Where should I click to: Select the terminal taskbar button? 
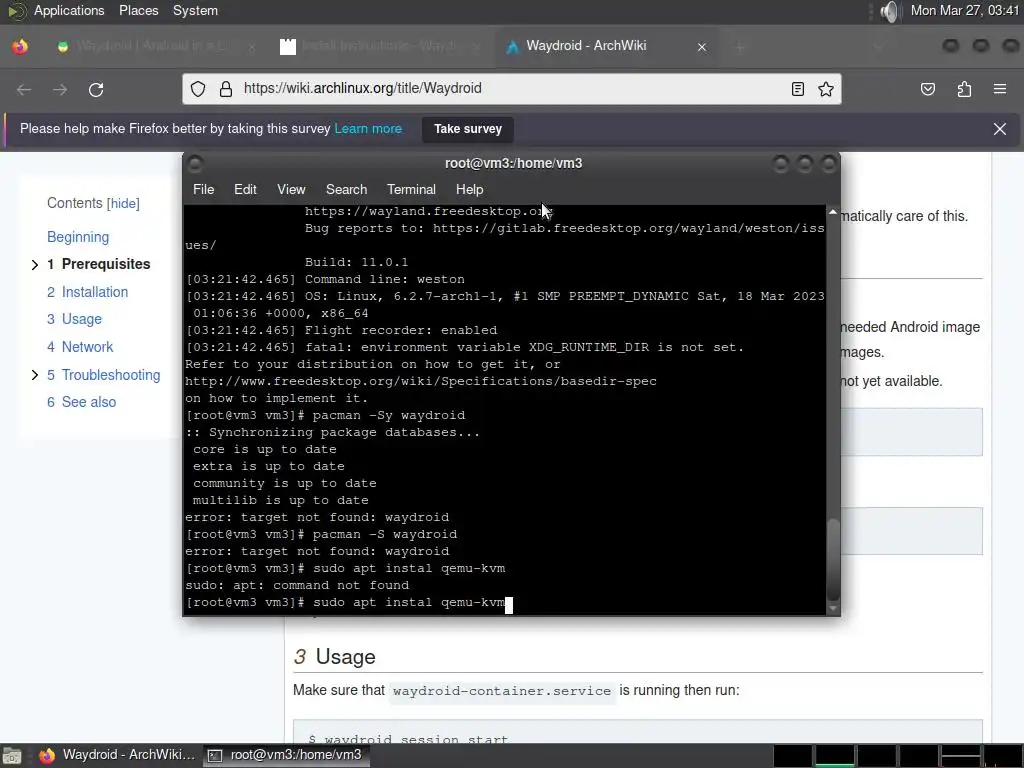286,755
